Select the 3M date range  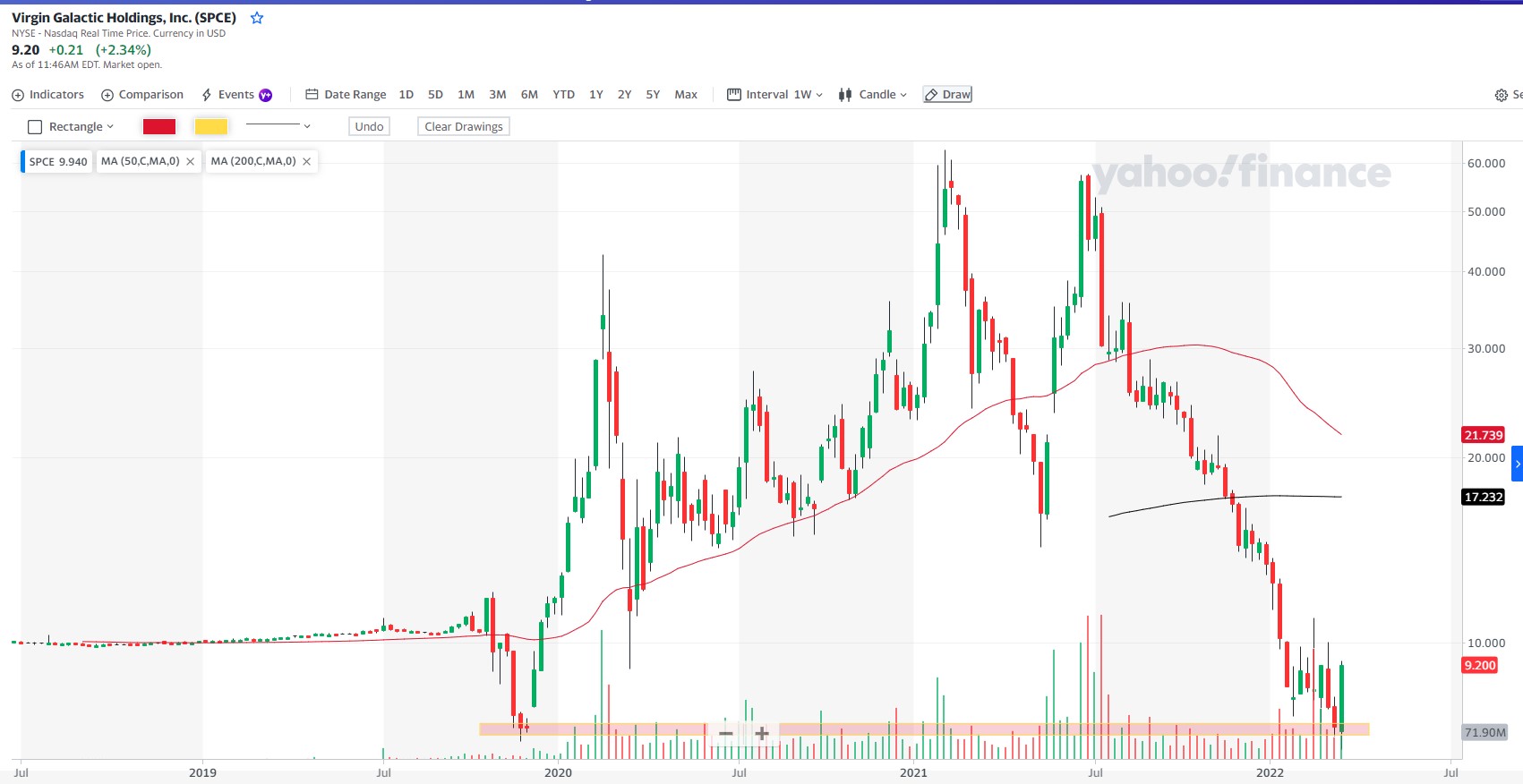(498, 95)
